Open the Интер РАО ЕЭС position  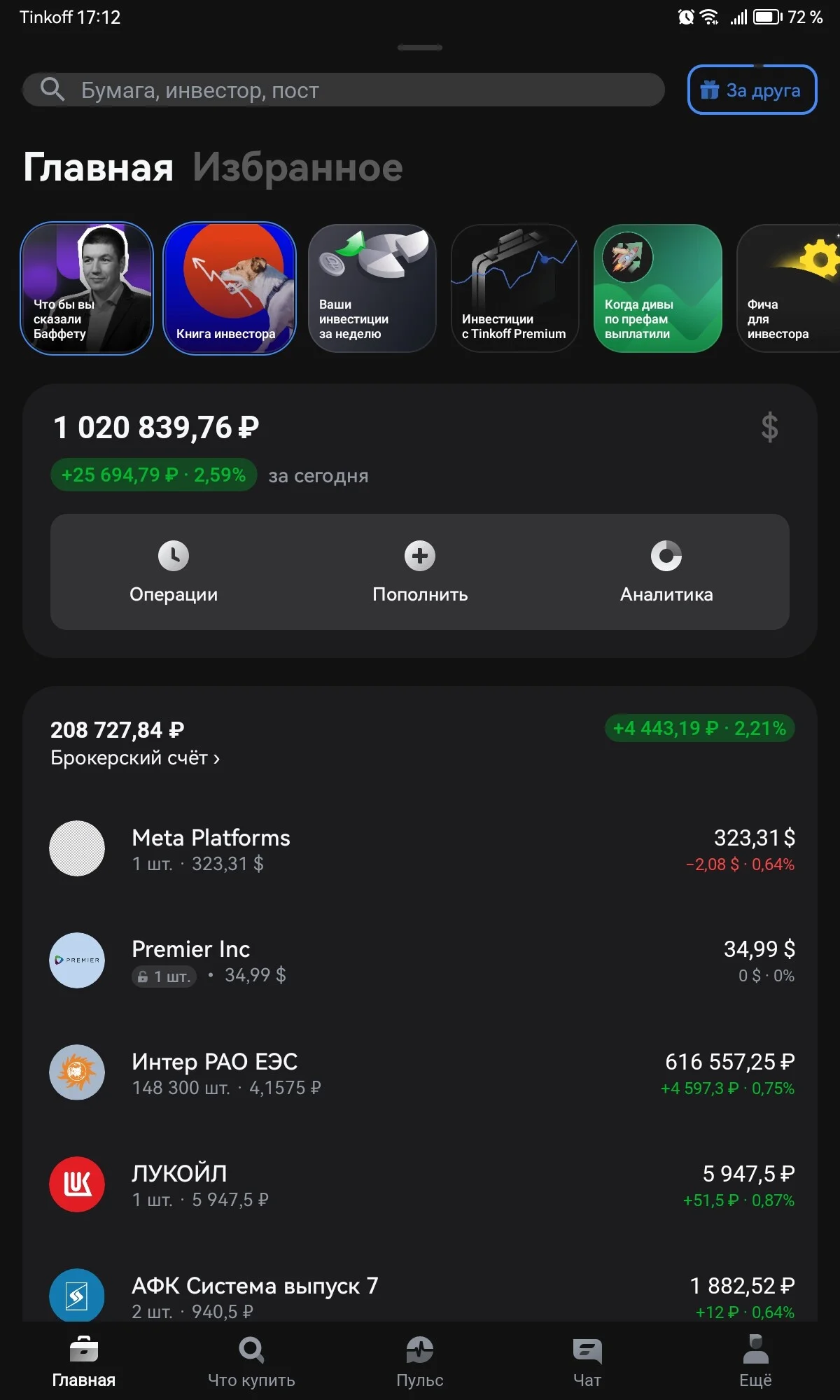[420, 1072]
